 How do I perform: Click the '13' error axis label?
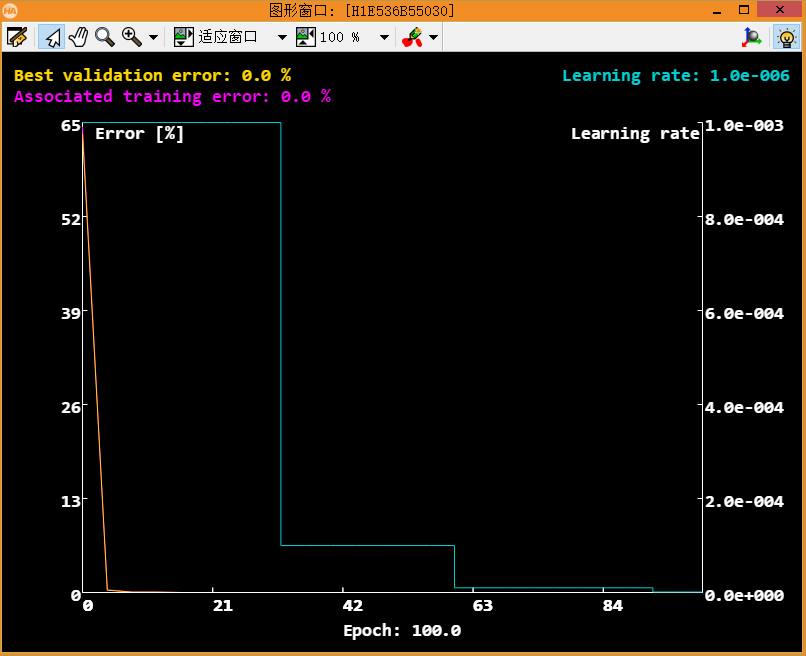coord(71,501)
